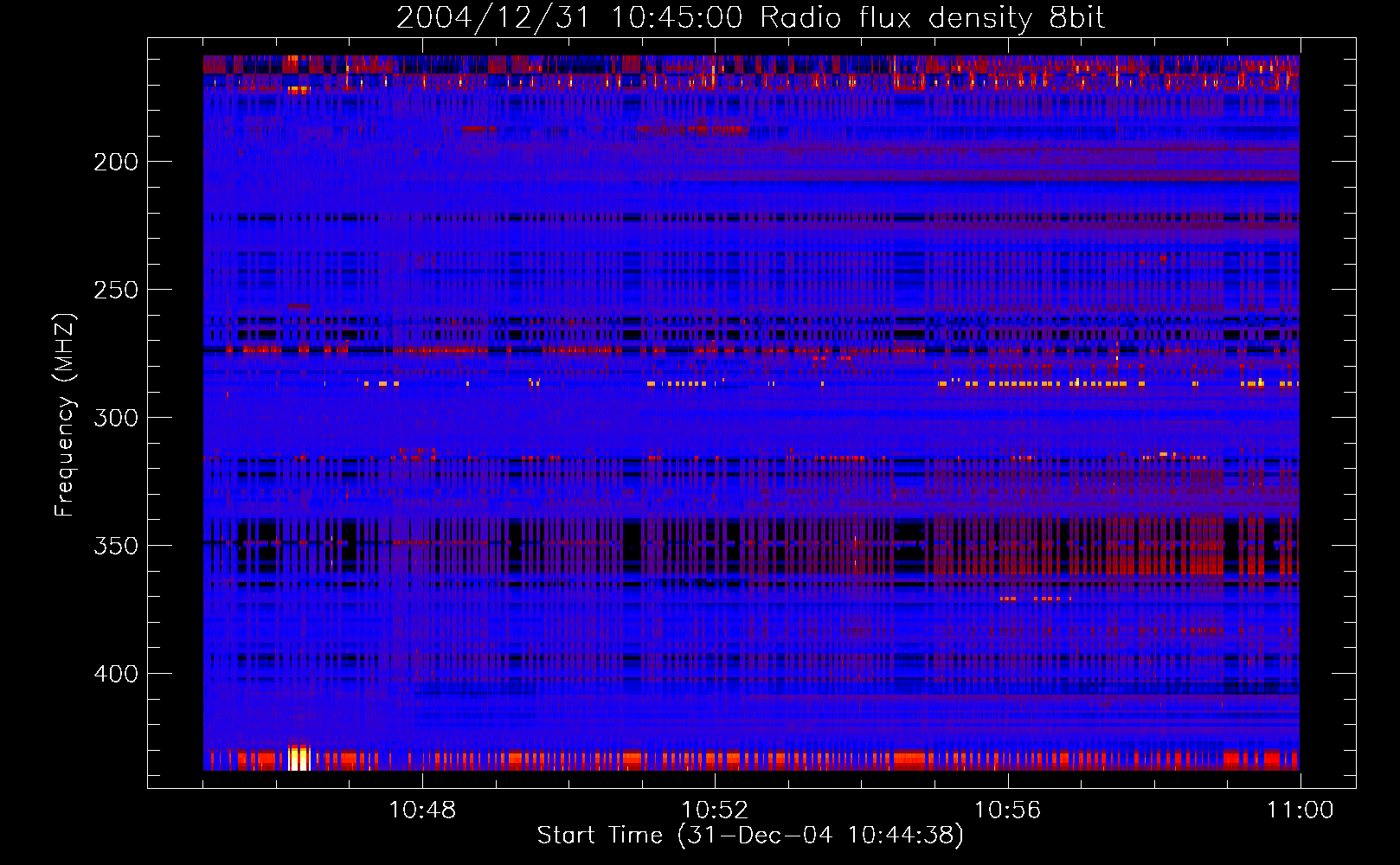The width and height of the screenshot is (1400, 865).
Task: Click the 250 frequency tick label
Action: click(x=116, y=290)
